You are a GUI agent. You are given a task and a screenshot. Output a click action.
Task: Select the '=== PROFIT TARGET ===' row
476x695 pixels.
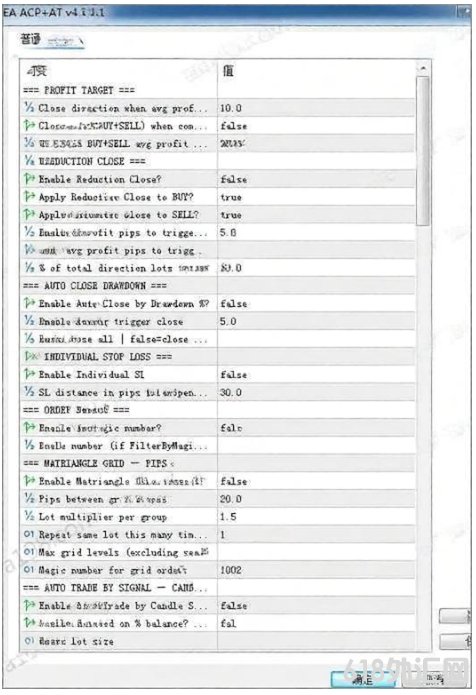click(x=218, y=90)
